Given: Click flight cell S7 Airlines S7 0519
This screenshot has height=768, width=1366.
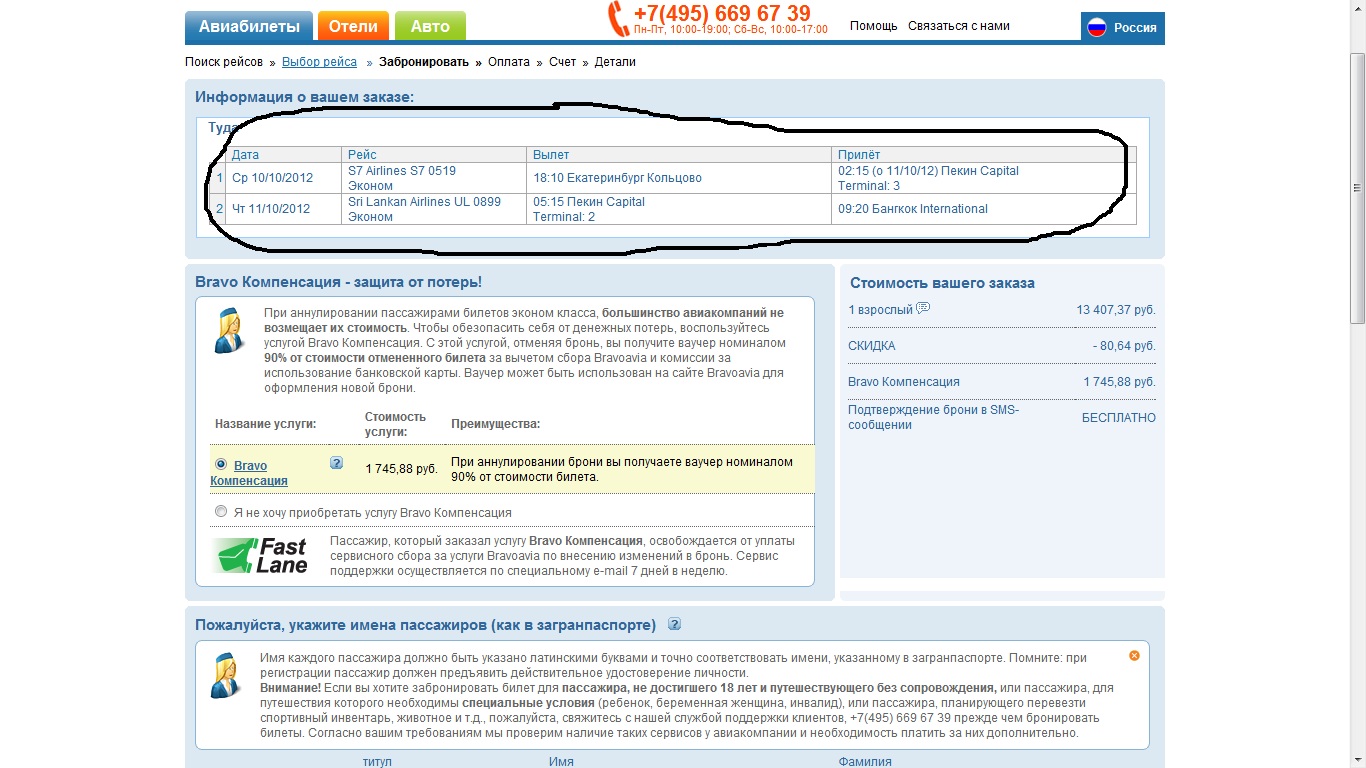Looking at the screenshot, I should click(435, 178).
